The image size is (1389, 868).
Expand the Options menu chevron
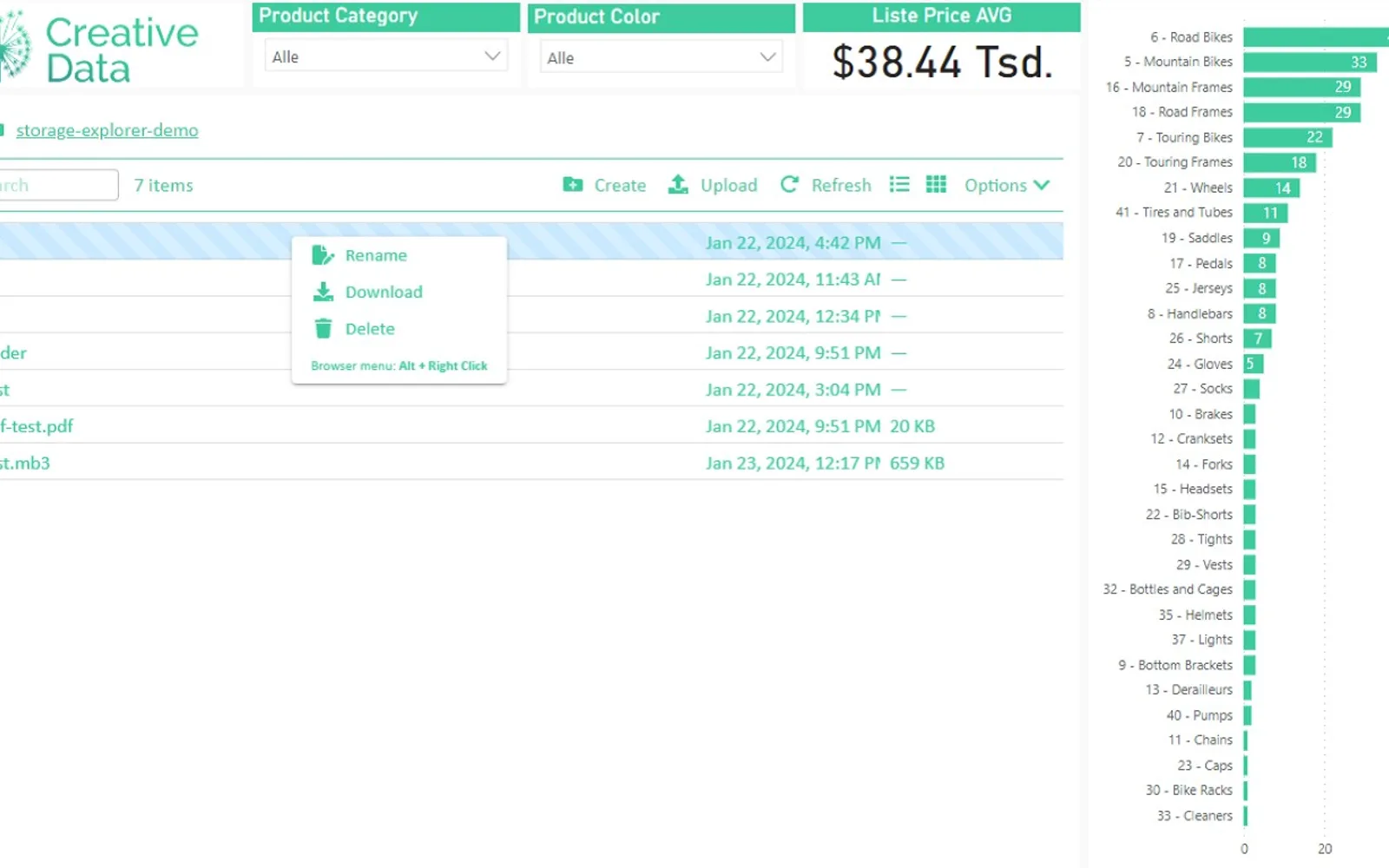coord(1042,185)
